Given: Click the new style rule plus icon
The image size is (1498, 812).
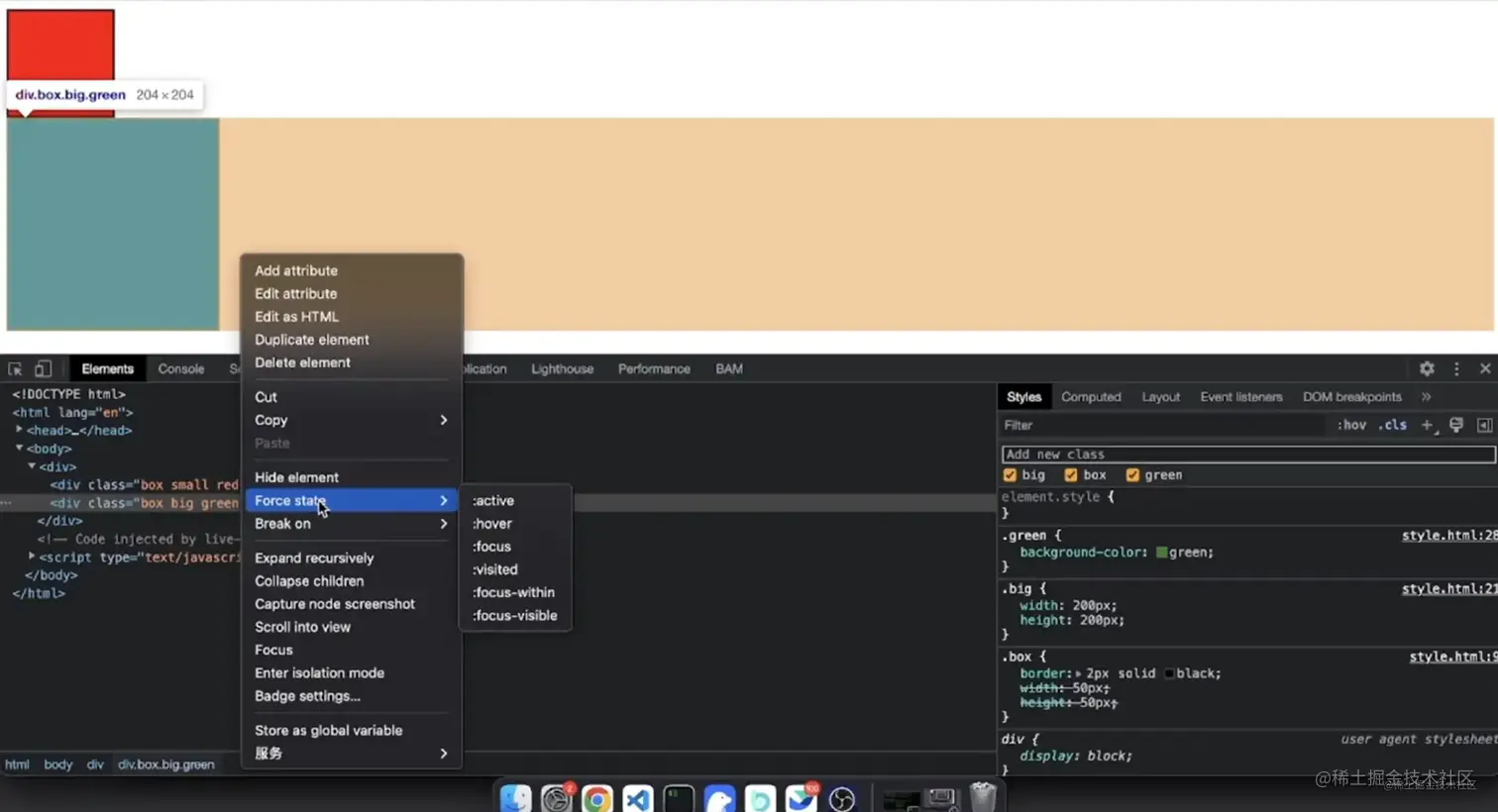Looking at the screenshot, I should (1428, 425).
